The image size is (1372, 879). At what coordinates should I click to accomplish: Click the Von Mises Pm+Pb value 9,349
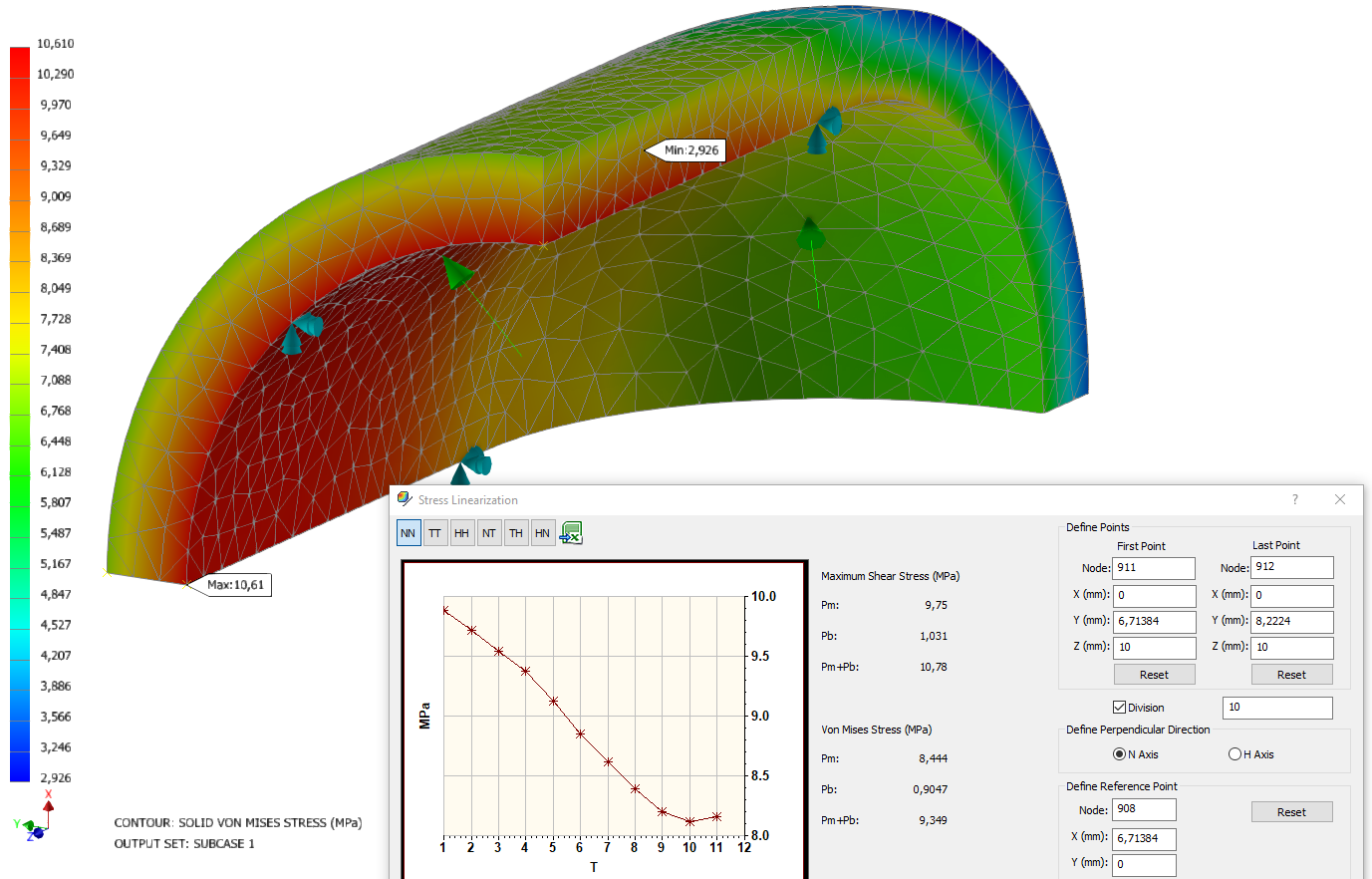(934, 821)
